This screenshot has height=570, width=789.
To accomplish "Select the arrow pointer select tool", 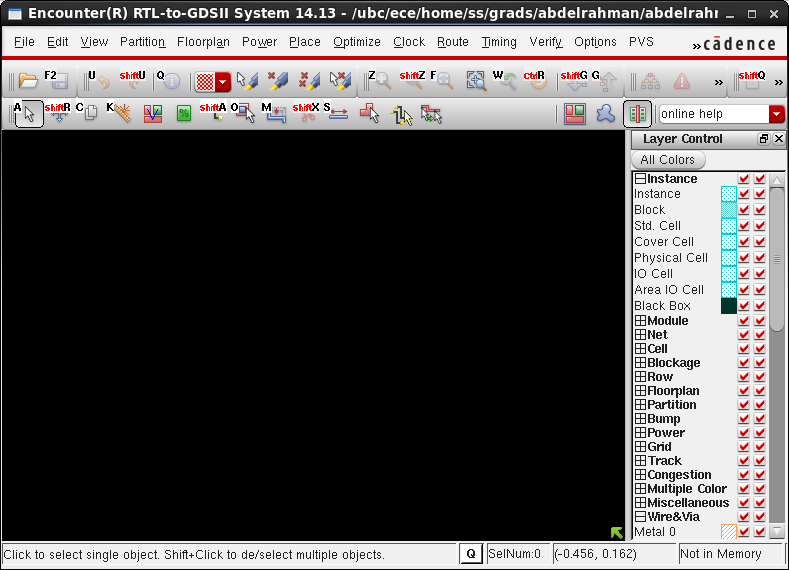I will coord(29,113).
